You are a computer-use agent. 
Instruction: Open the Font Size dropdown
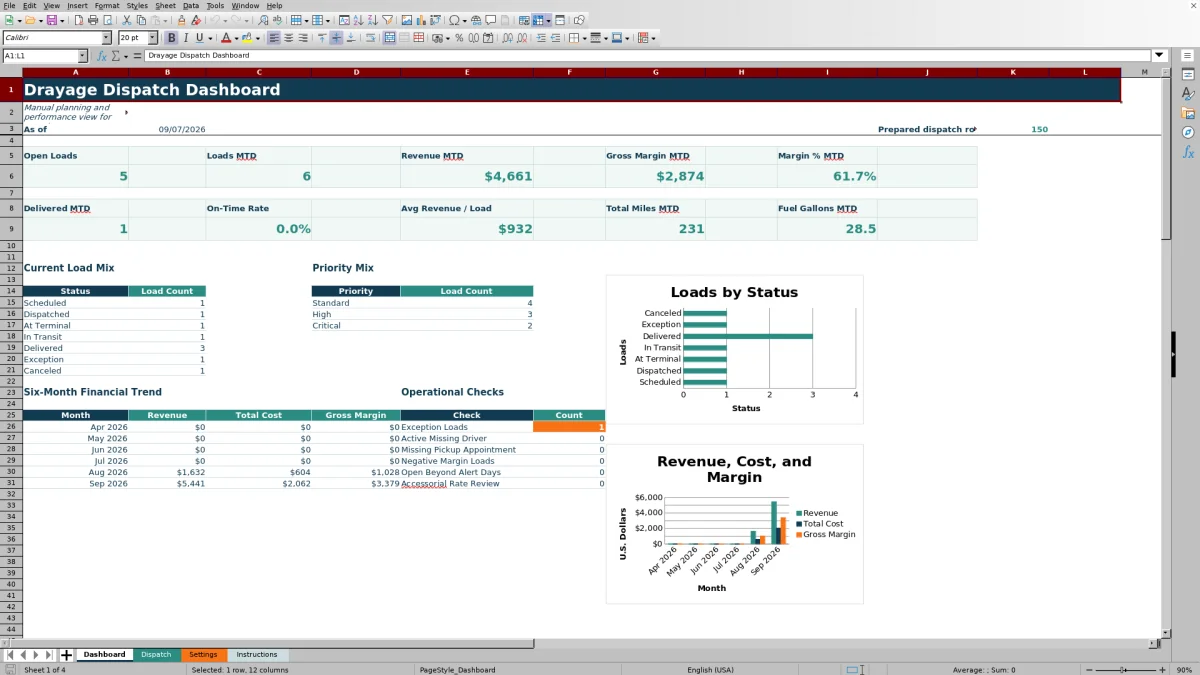(152, 38)
